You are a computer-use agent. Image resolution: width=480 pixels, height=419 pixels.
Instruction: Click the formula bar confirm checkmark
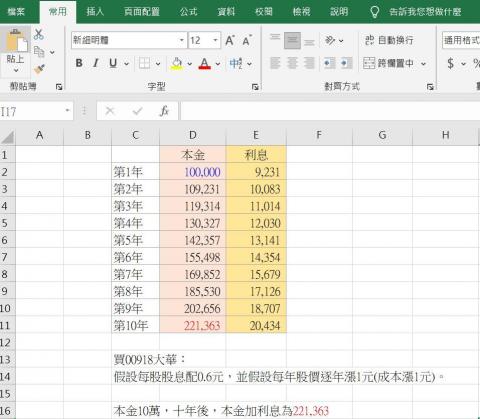(x=137, y=111)
